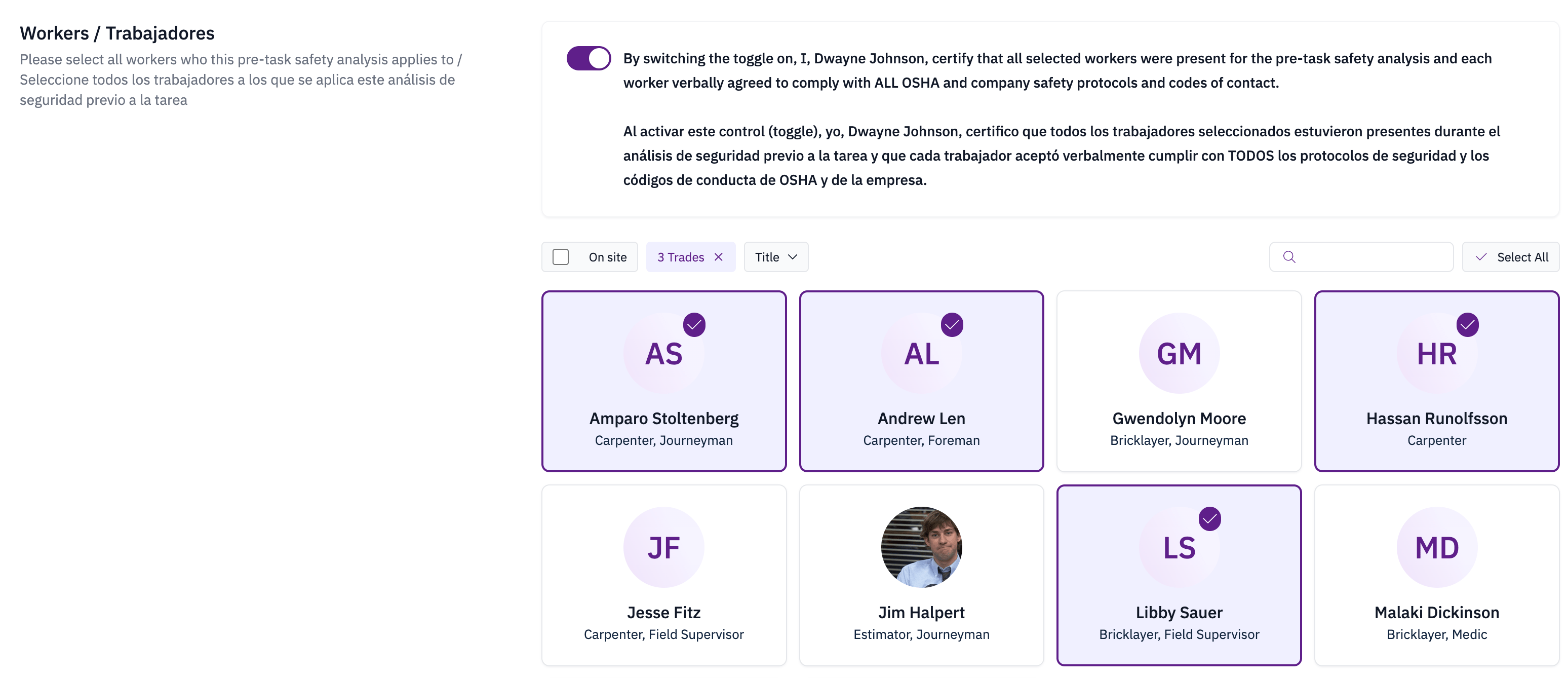Image resolution: width=1568 pixels, height=678 pixels.
Task: Click the LS avatar initials
Action: 1179,548
